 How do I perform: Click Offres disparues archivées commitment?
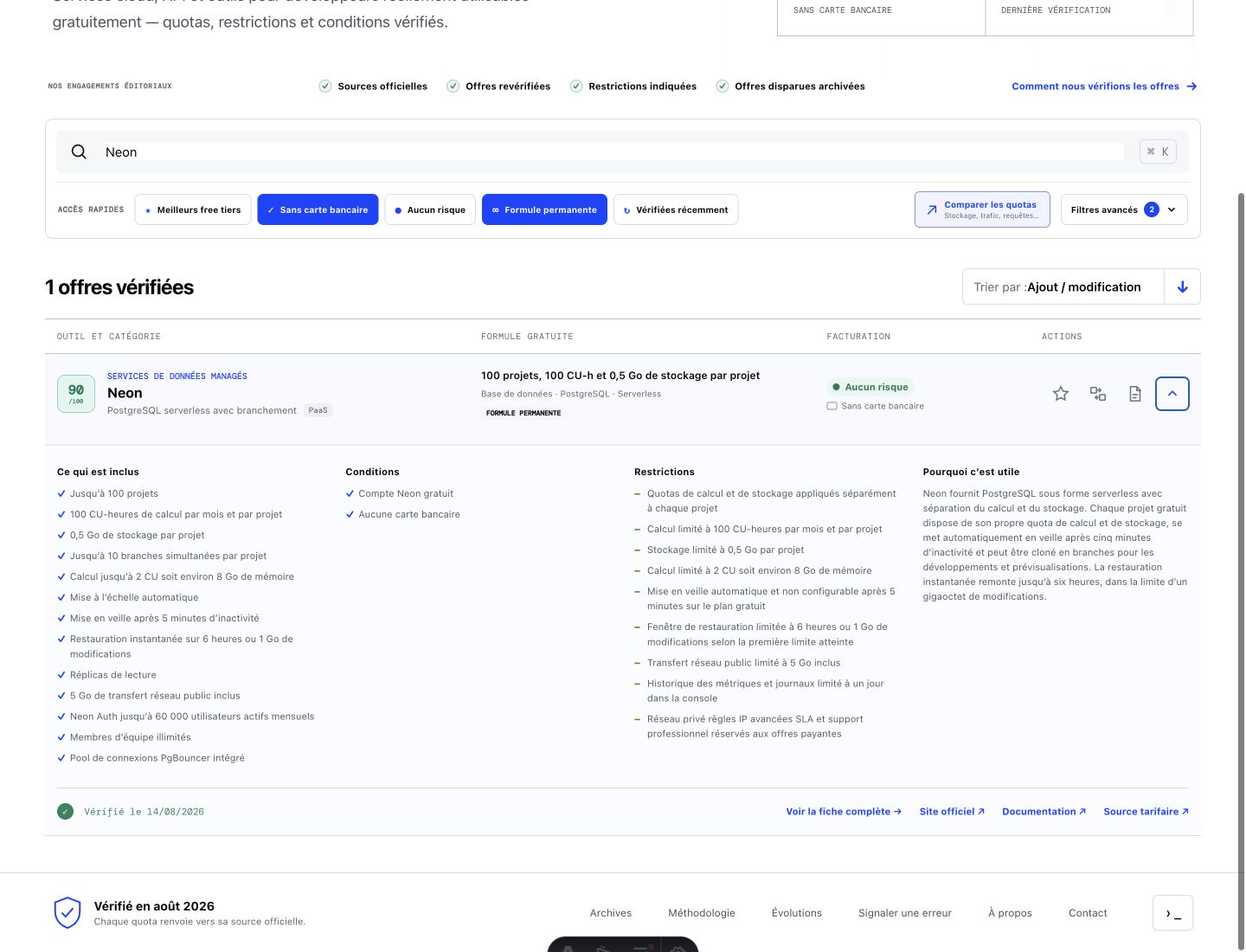point(791,87)
